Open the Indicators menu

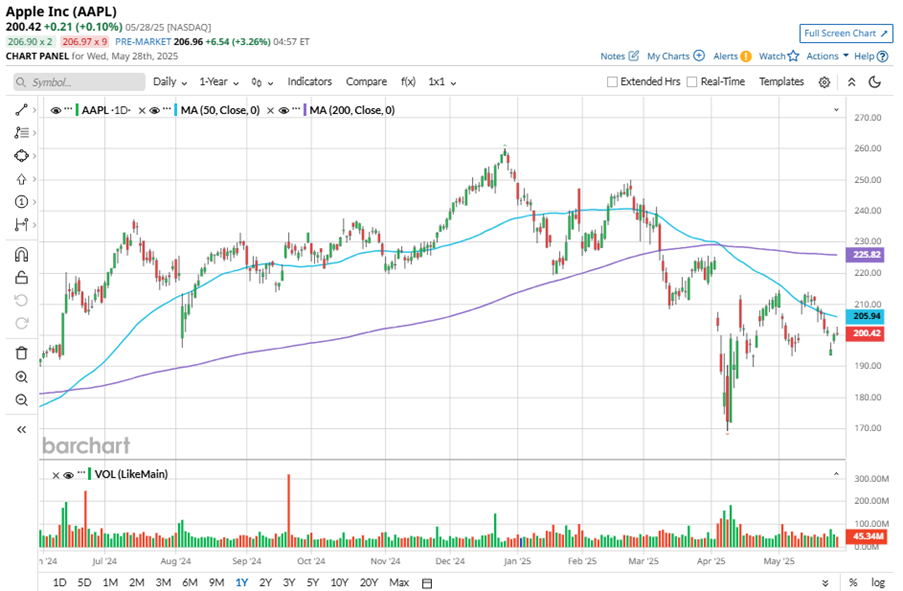coord(310,82)
